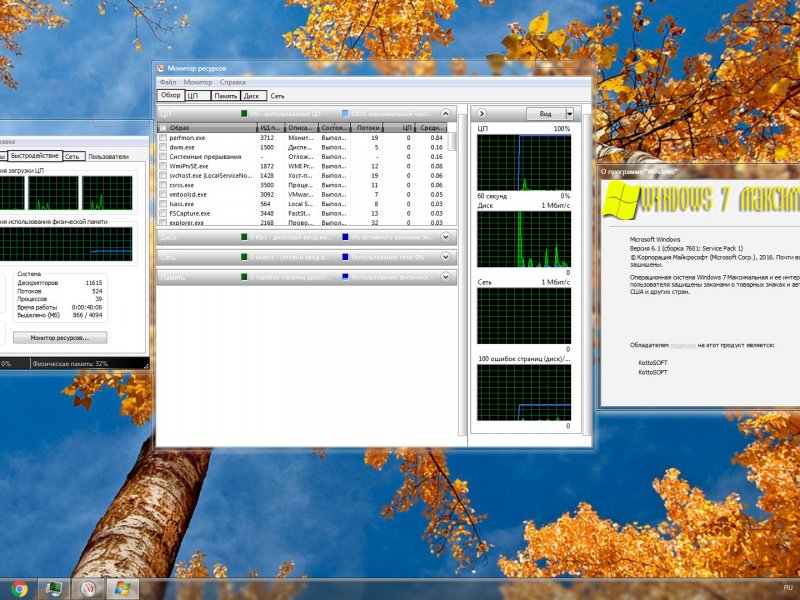The height and width of the screenshot is (600, 800).
Task: Tick the select-all checkbox beside Образ header
Action: tap(163, 128)
